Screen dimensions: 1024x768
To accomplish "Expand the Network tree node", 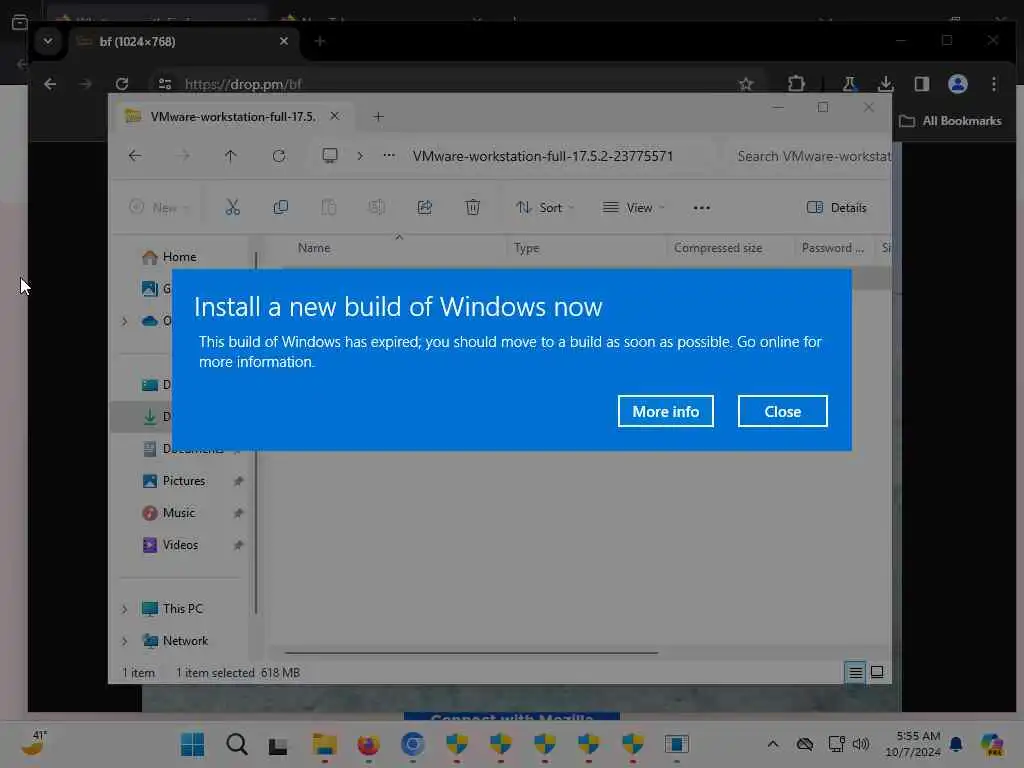I will coord(125,641).
